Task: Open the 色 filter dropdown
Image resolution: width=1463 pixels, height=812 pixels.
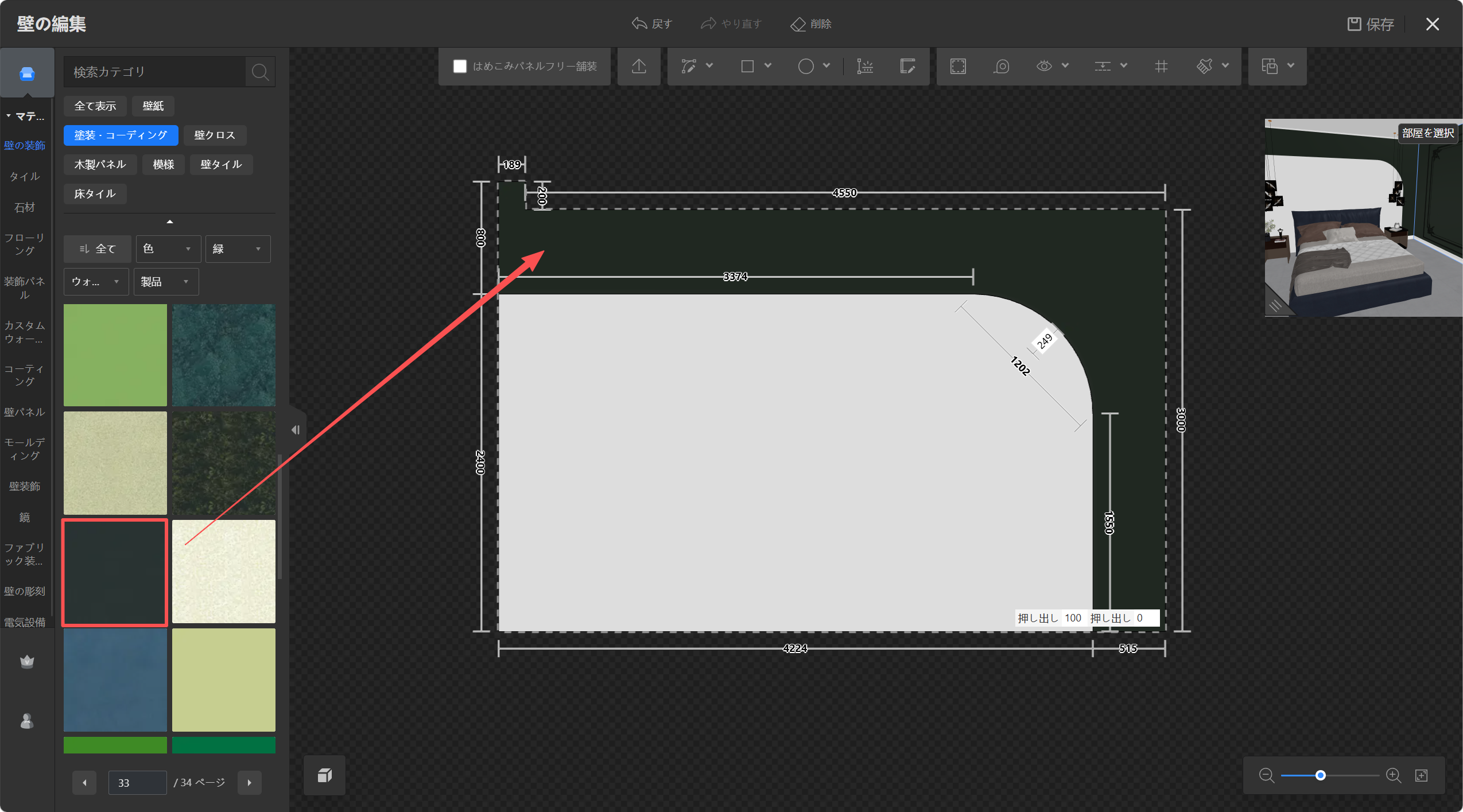Action: (168, 248)
